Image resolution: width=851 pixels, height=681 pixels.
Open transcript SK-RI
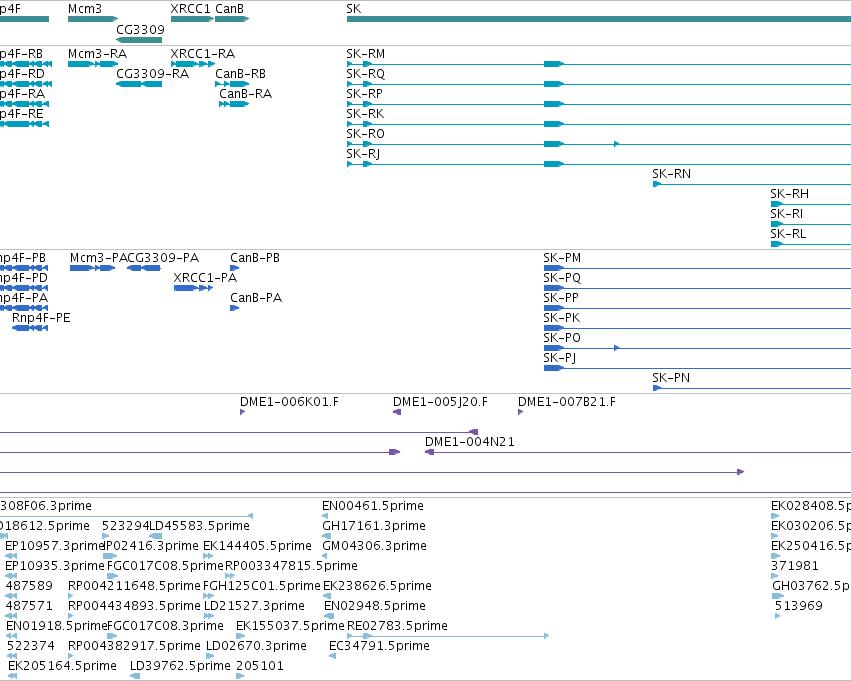(786, 214)
